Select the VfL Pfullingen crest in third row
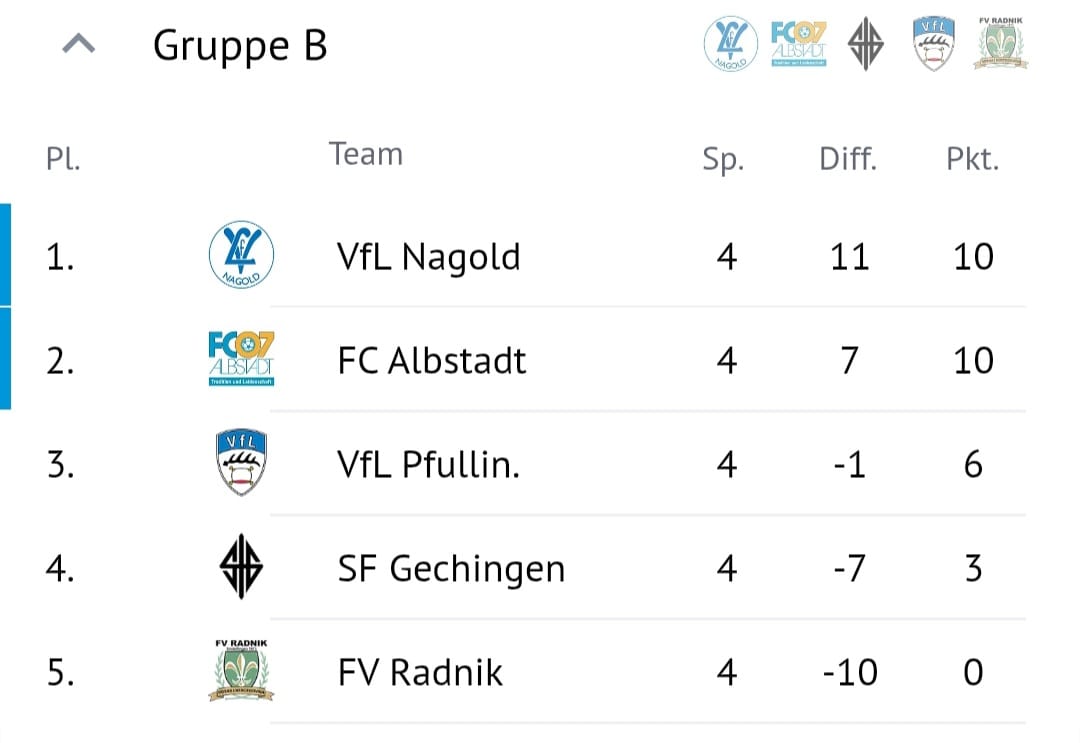 coord(241,463)
